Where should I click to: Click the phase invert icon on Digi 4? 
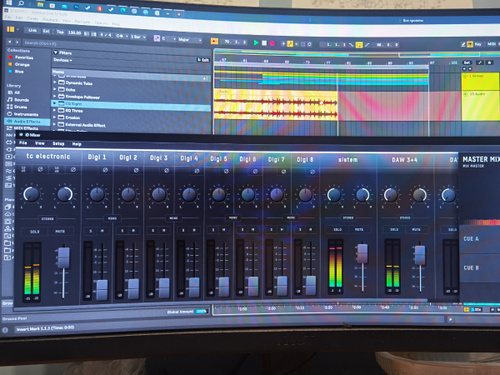(197, 171)
